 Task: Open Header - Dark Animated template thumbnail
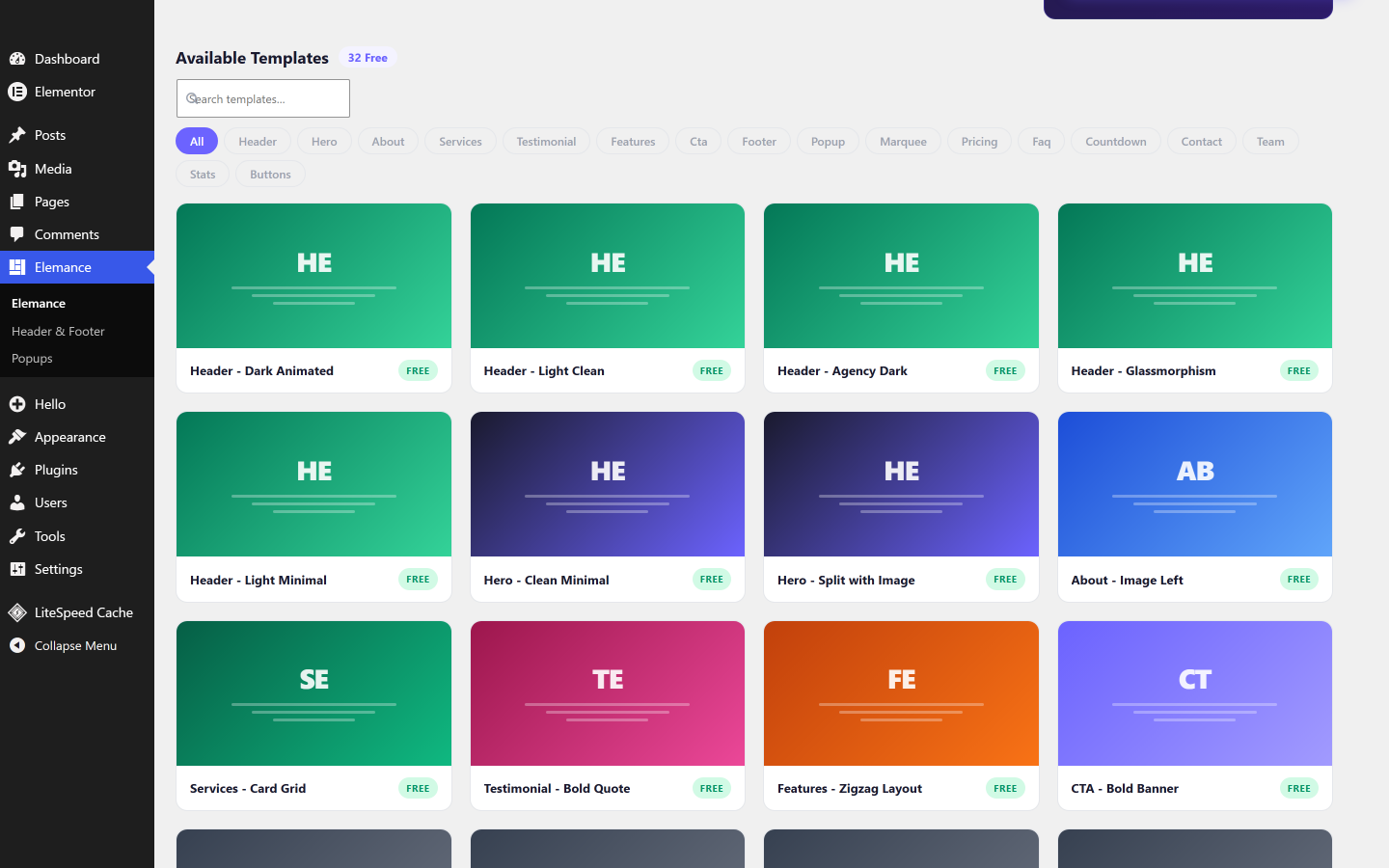[x=313, y=276]
